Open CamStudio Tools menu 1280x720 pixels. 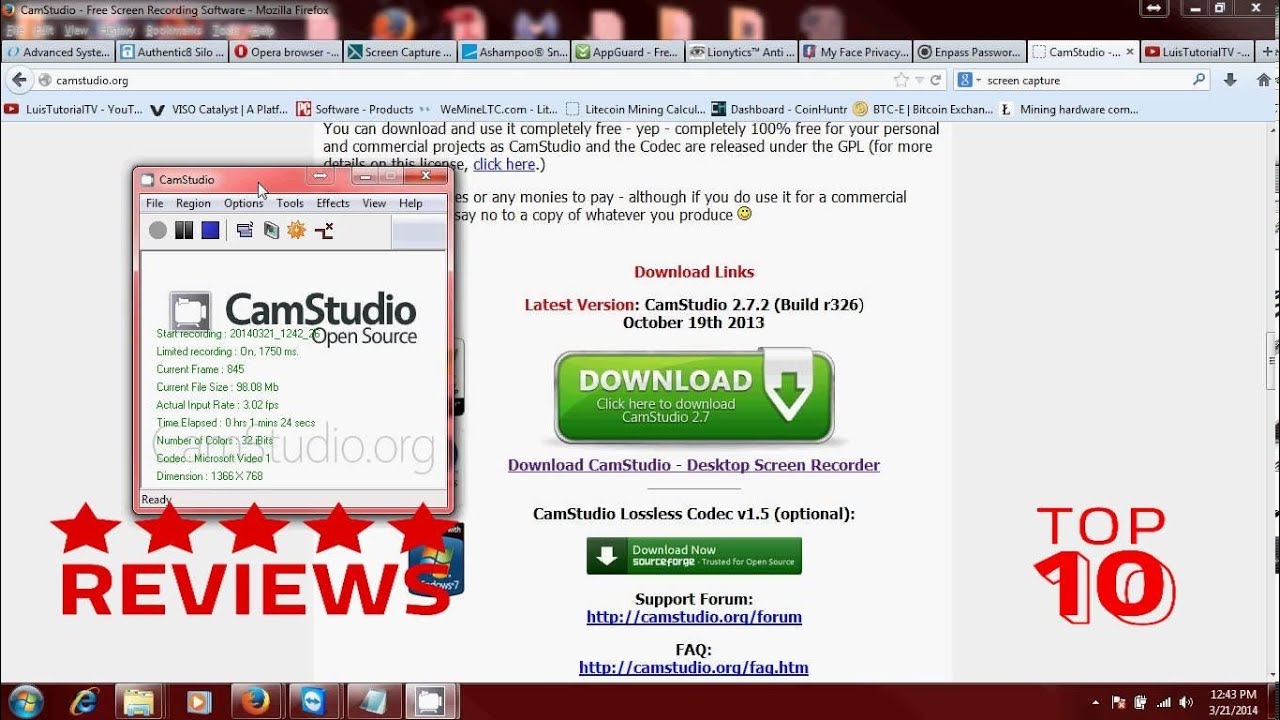pos(290,203)
